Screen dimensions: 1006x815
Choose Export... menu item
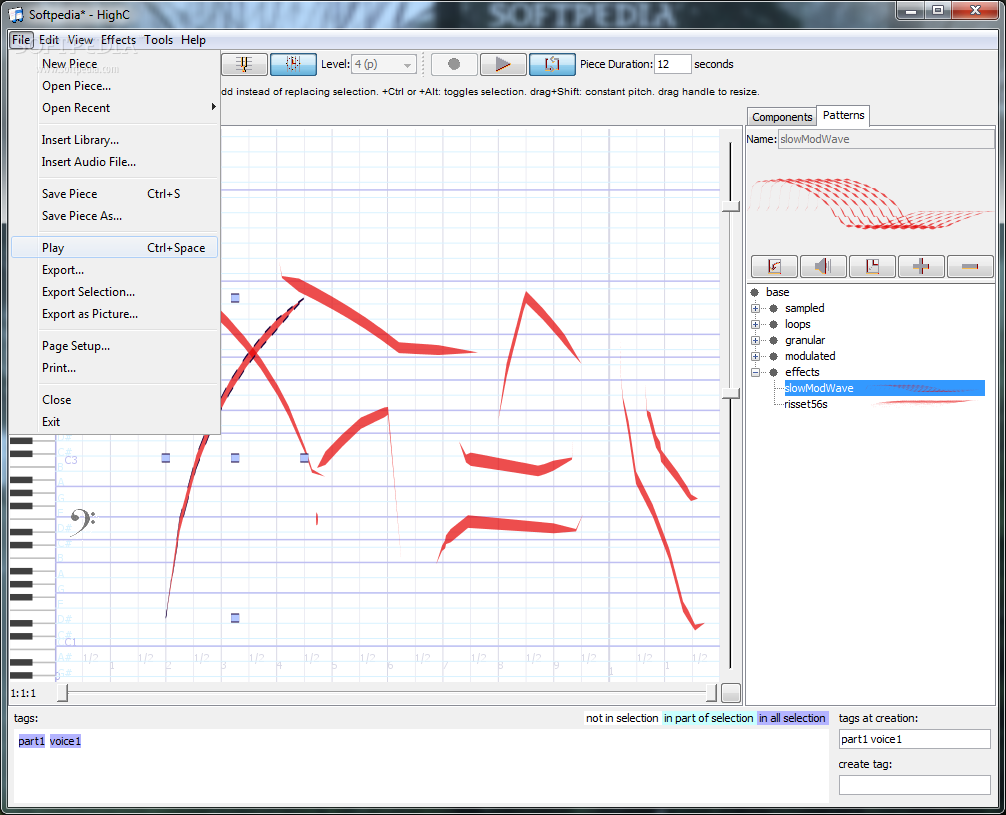pos(114,270)
